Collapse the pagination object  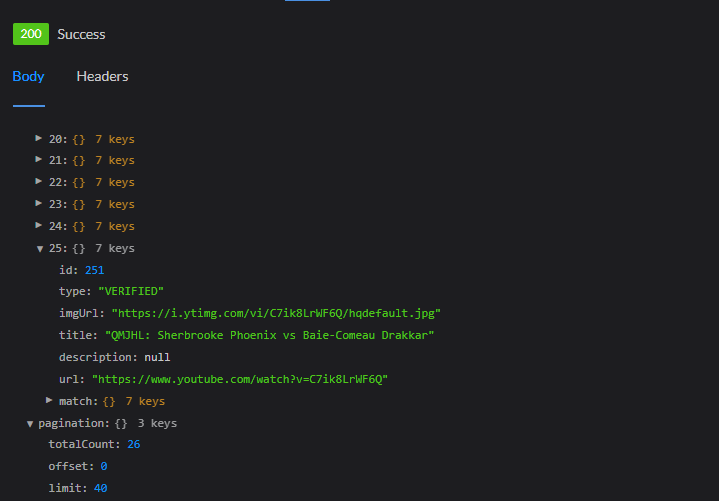pos(30,424)
